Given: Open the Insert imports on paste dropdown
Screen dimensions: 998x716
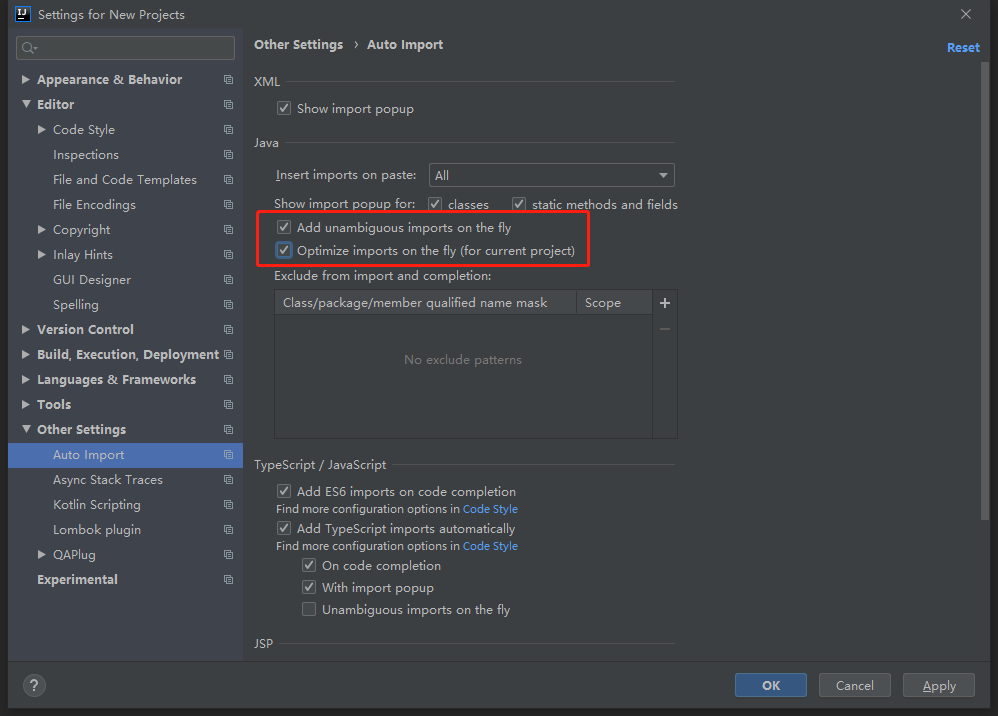Looking at the screenshot, I should tap(551, 175).
